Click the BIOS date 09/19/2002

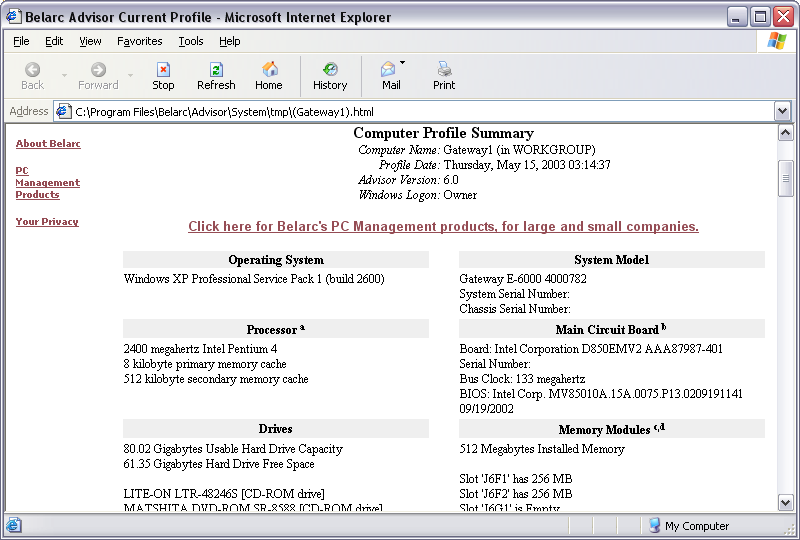point(486,408)
